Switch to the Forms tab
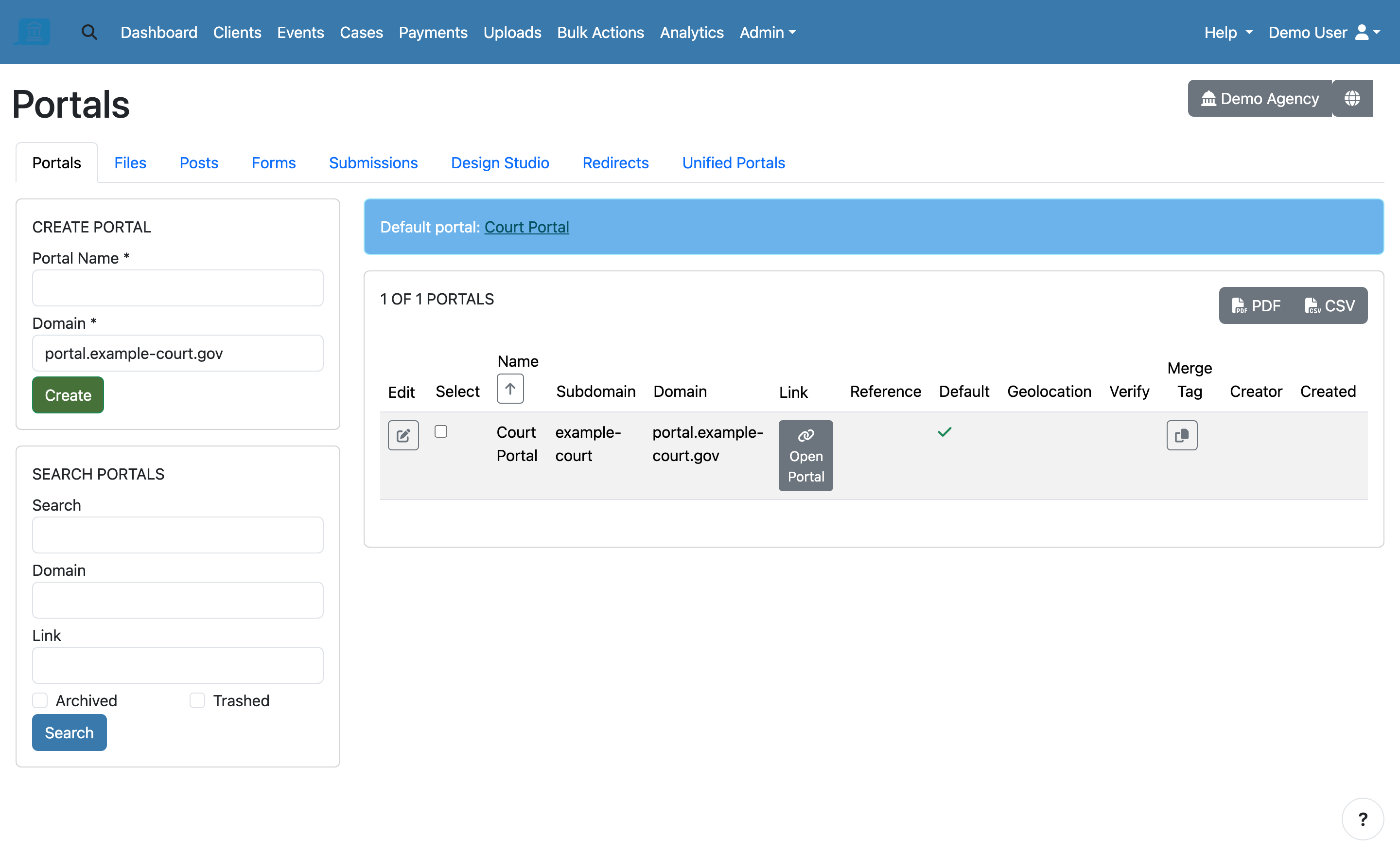 pos(273,162)
